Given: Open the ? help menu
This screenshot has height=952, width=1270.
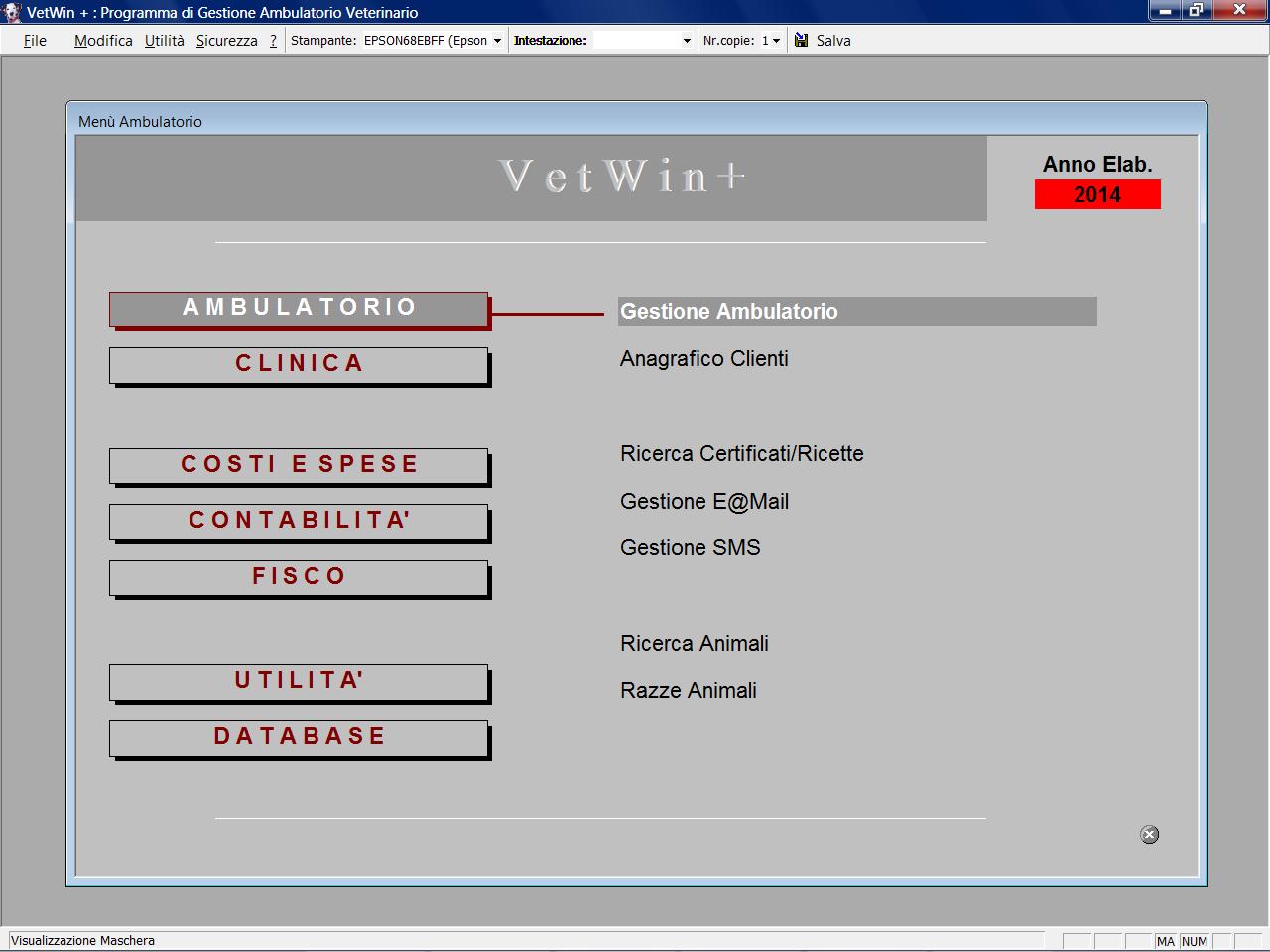Looking at the screenshot, I should coord(273,41).
